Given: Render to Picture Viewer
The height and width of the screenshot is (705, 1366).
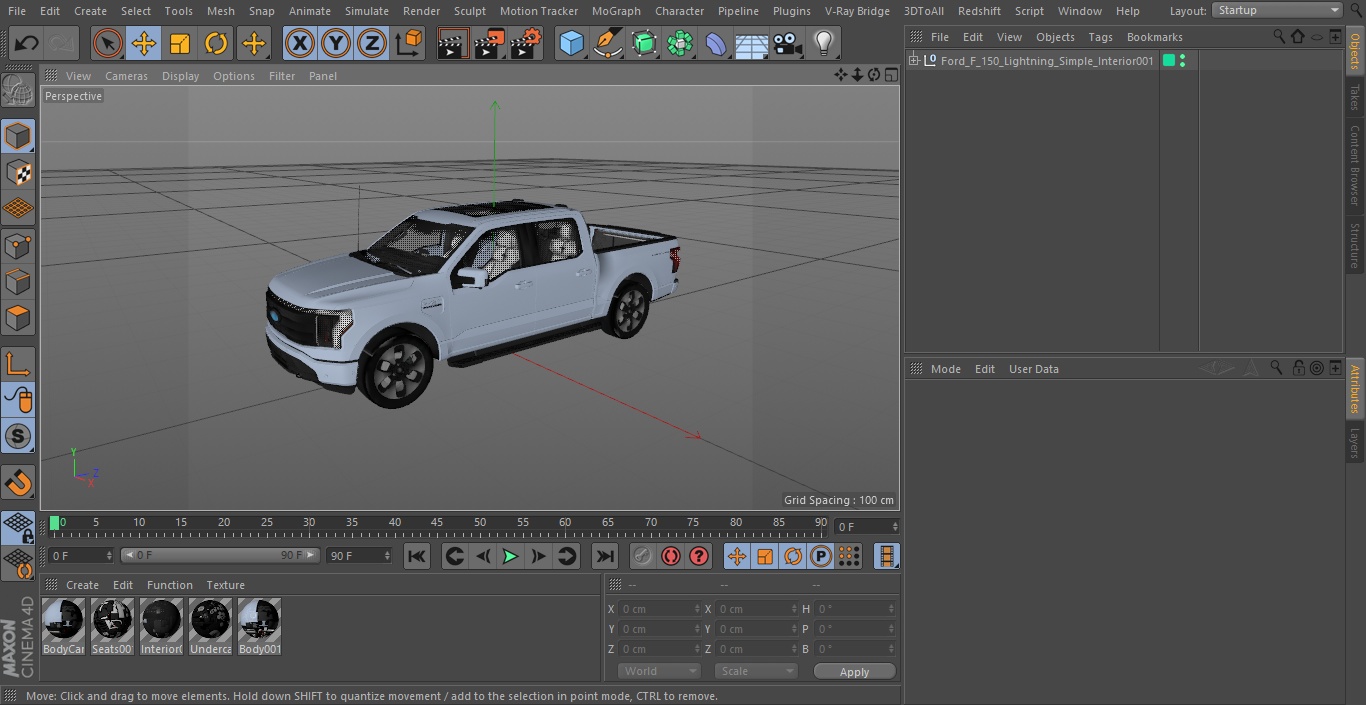Looking at the screenshot, I should (490, 43).
